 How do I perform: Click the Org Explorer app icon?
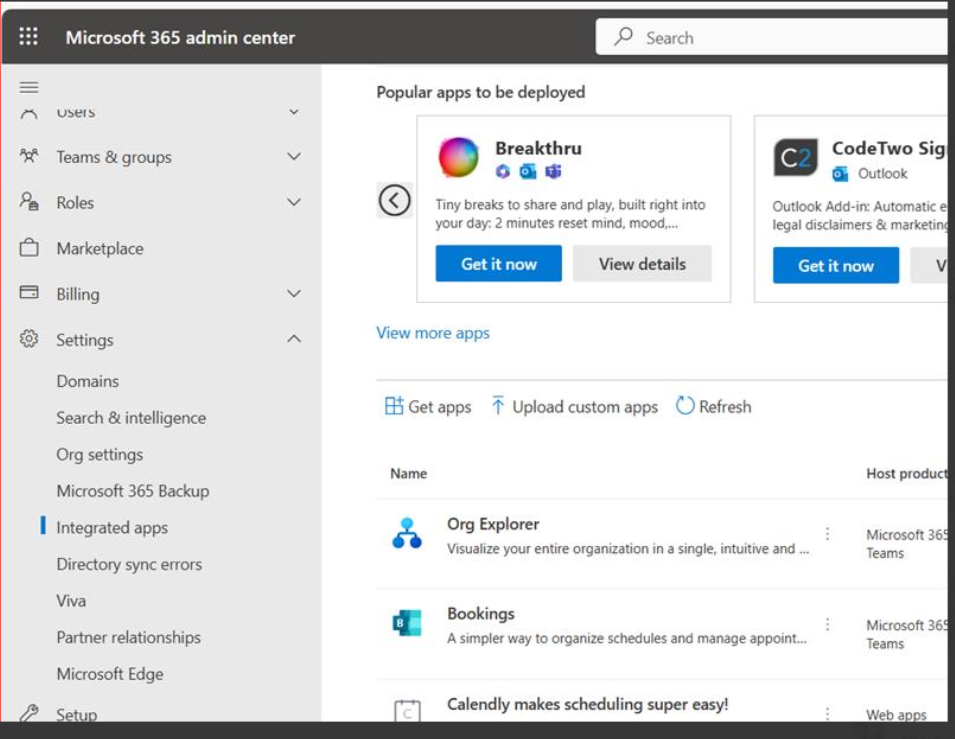[x=407, y=533]
